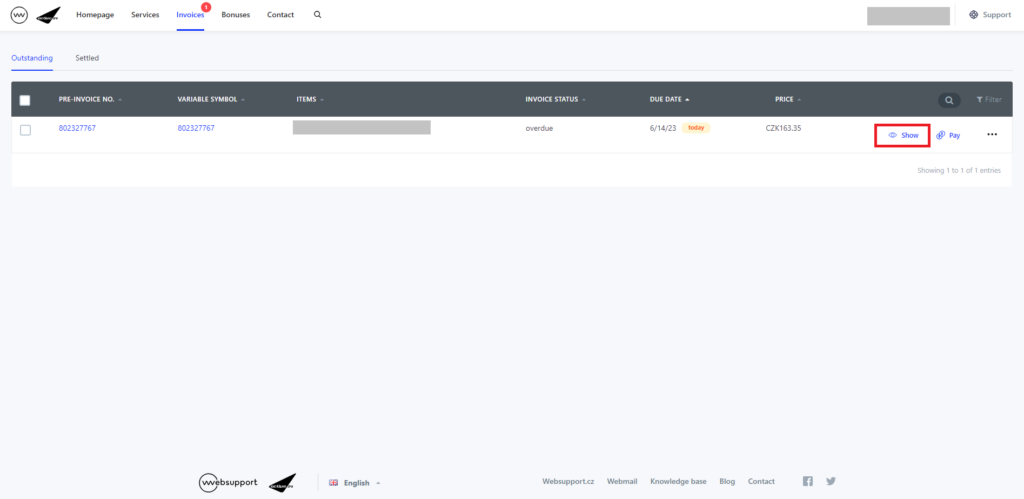This screenshot has height=499, width=1024.
Task: Open the English language dropdown
Action: (355, 482)
